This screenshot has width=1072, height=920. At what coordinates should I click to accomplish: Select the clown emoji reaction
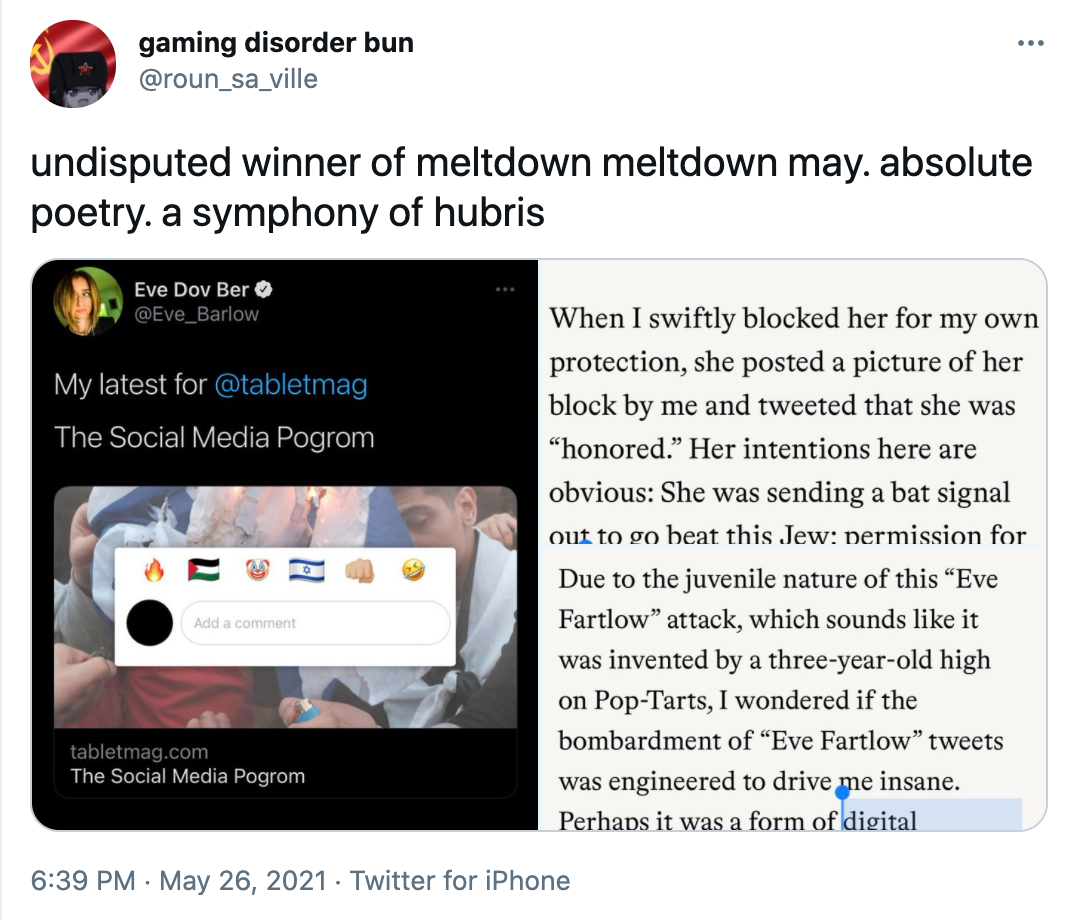(257, 569)
